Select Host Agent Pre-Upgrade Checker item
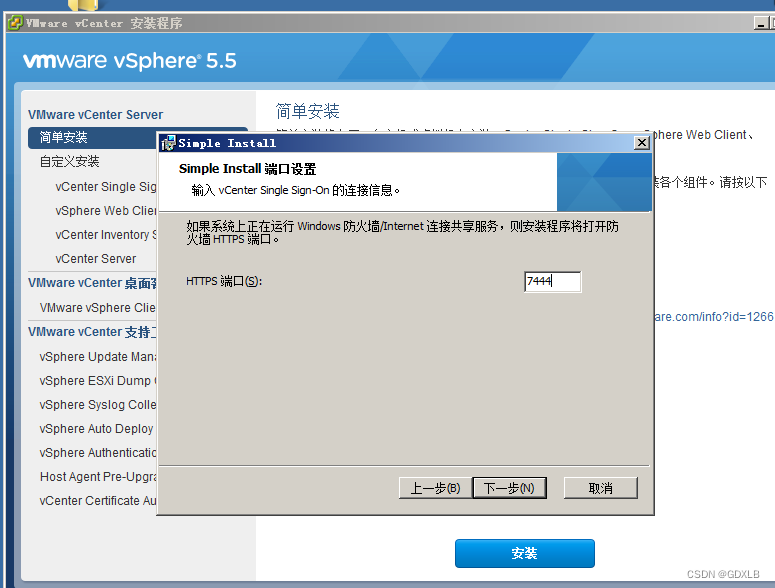Viewport: 775px width, 588px height. click(98, 477)
